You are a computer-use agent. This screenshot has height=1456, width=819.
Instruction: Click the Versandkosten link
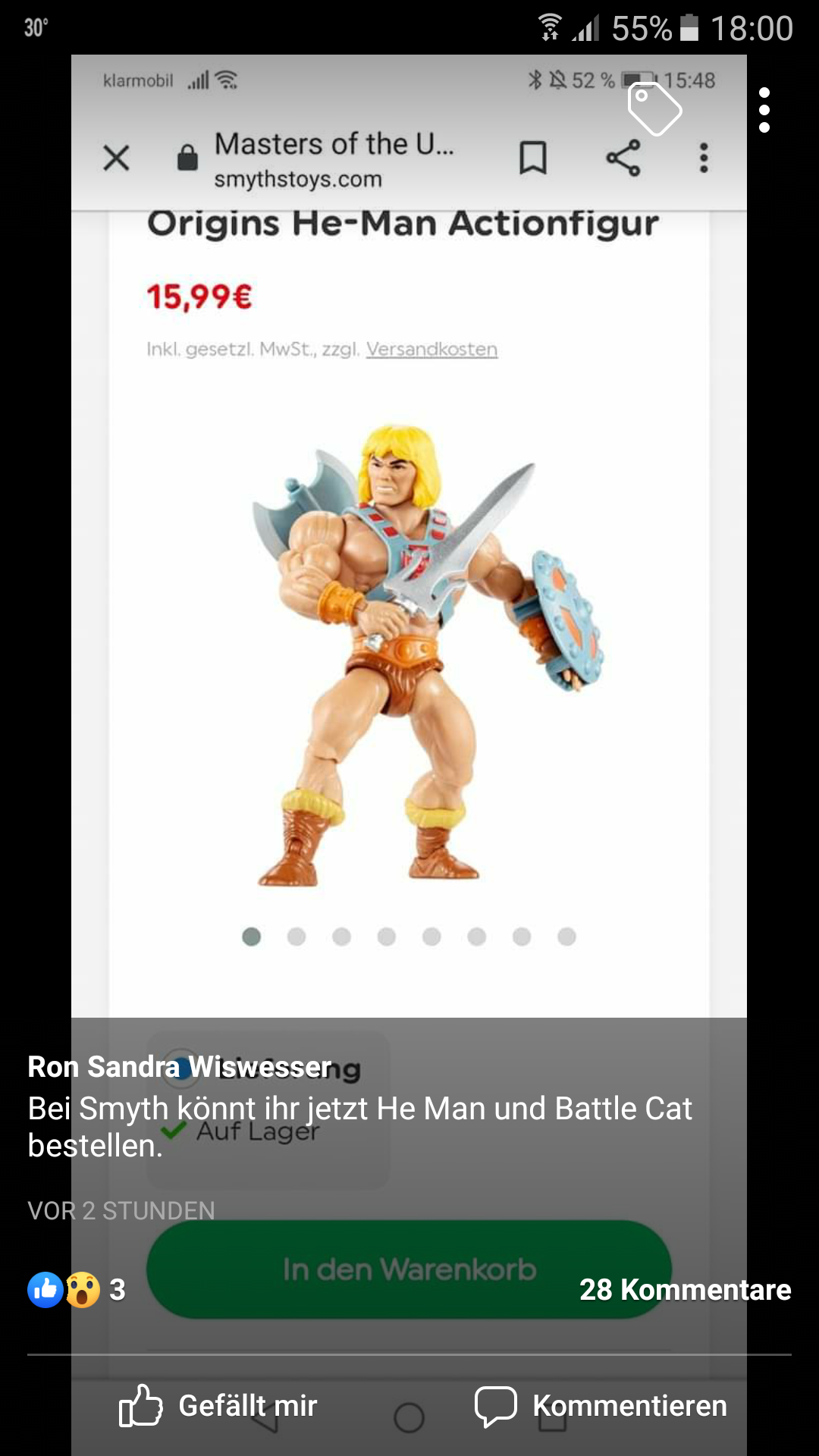431,349
